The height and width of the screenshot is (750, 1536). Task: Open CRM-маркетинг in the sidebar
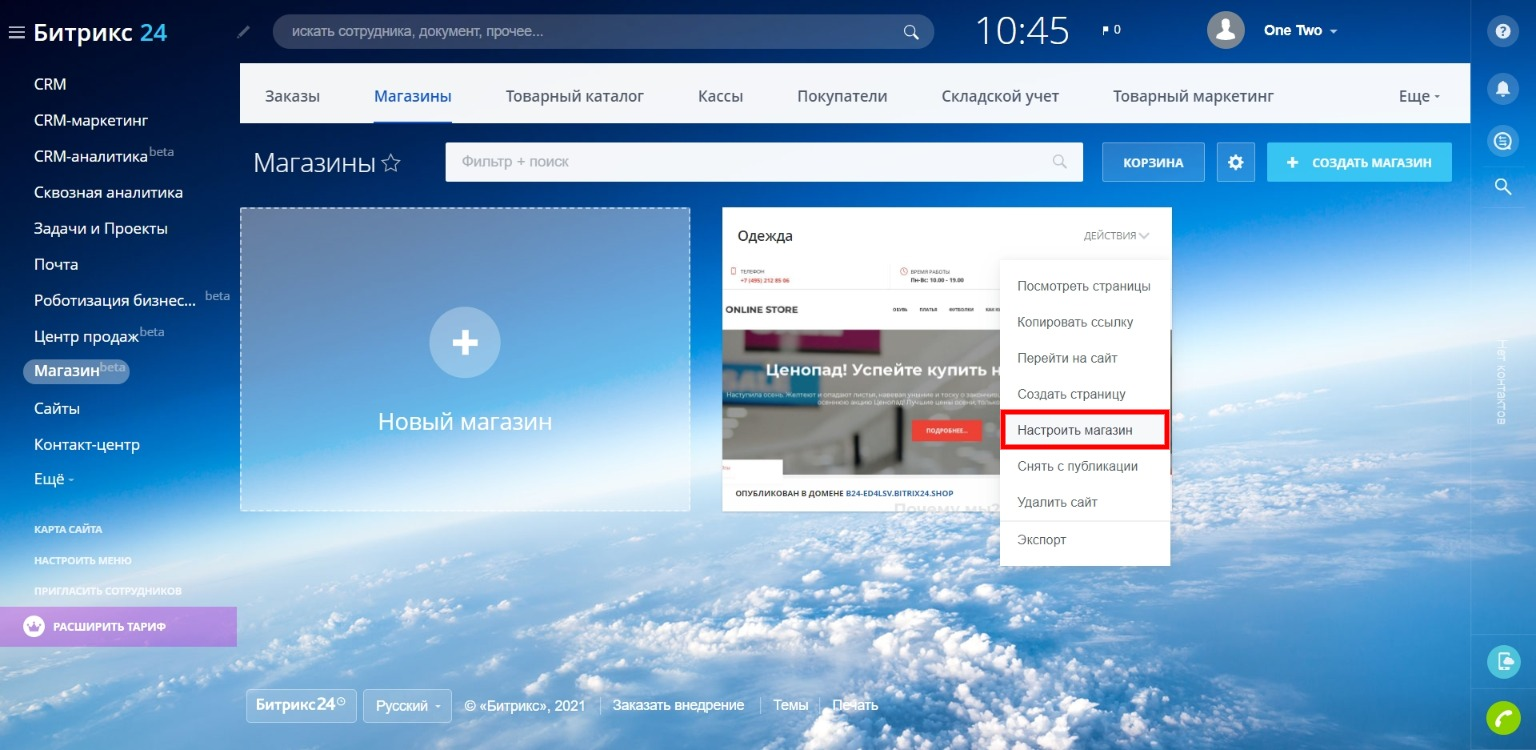91,120
